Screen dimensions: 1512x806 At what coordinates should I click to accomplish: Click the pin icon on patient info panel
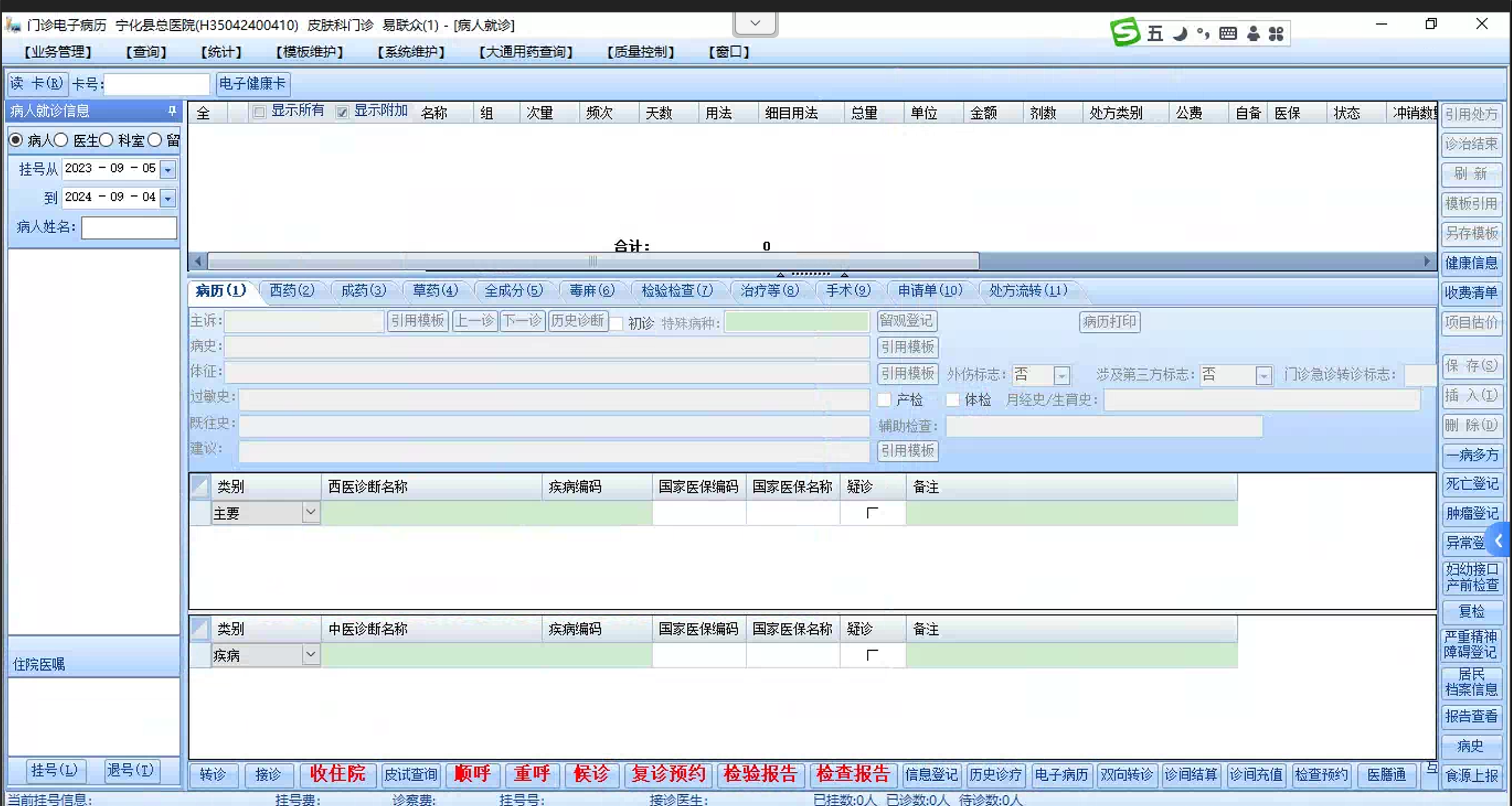[172, 110]
